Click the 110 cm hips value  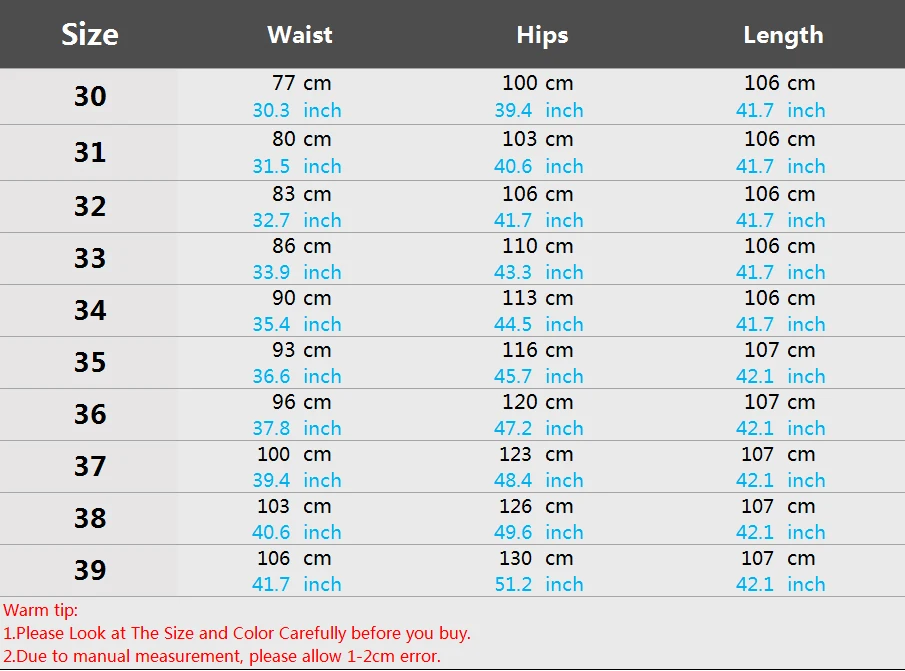click(537, 246)
